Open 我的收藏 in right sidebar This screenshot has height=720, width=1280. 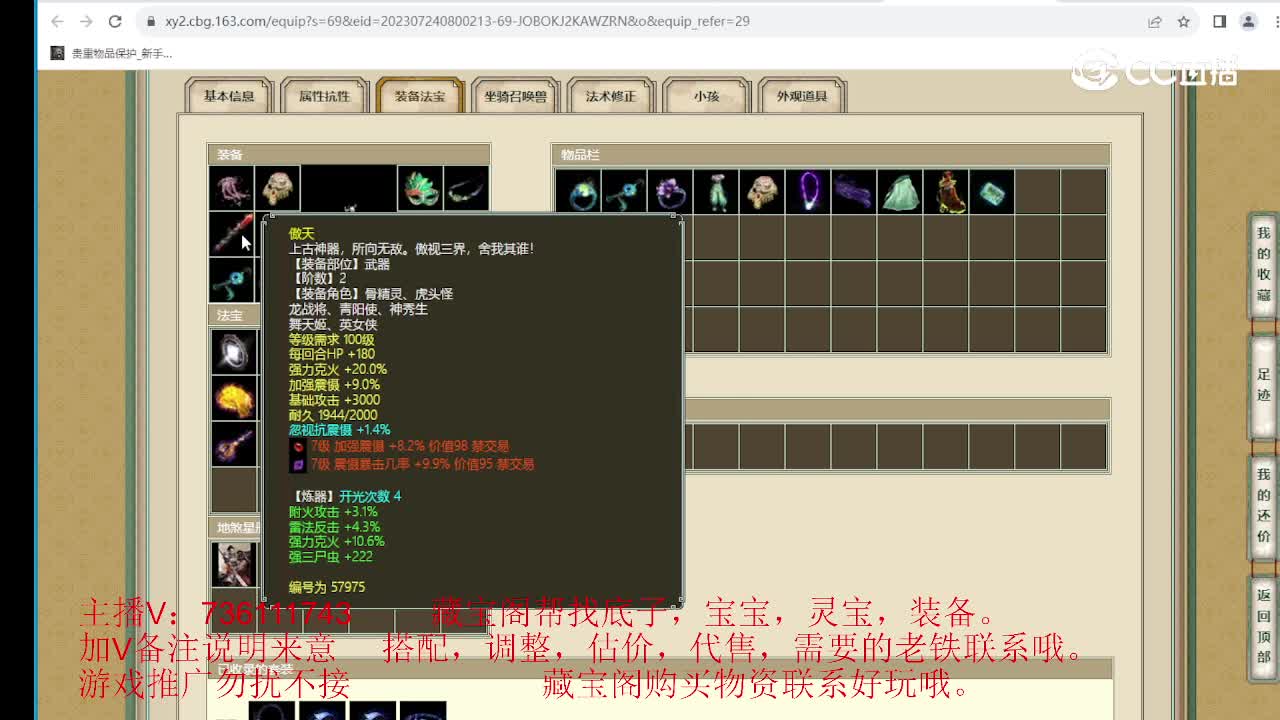1264,265
